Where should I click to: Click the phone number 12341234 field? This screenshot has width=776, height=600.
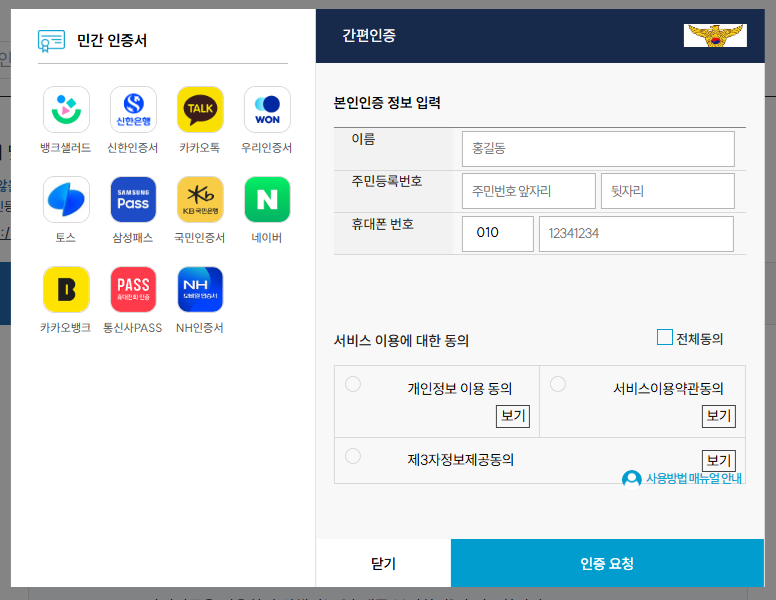636,234
